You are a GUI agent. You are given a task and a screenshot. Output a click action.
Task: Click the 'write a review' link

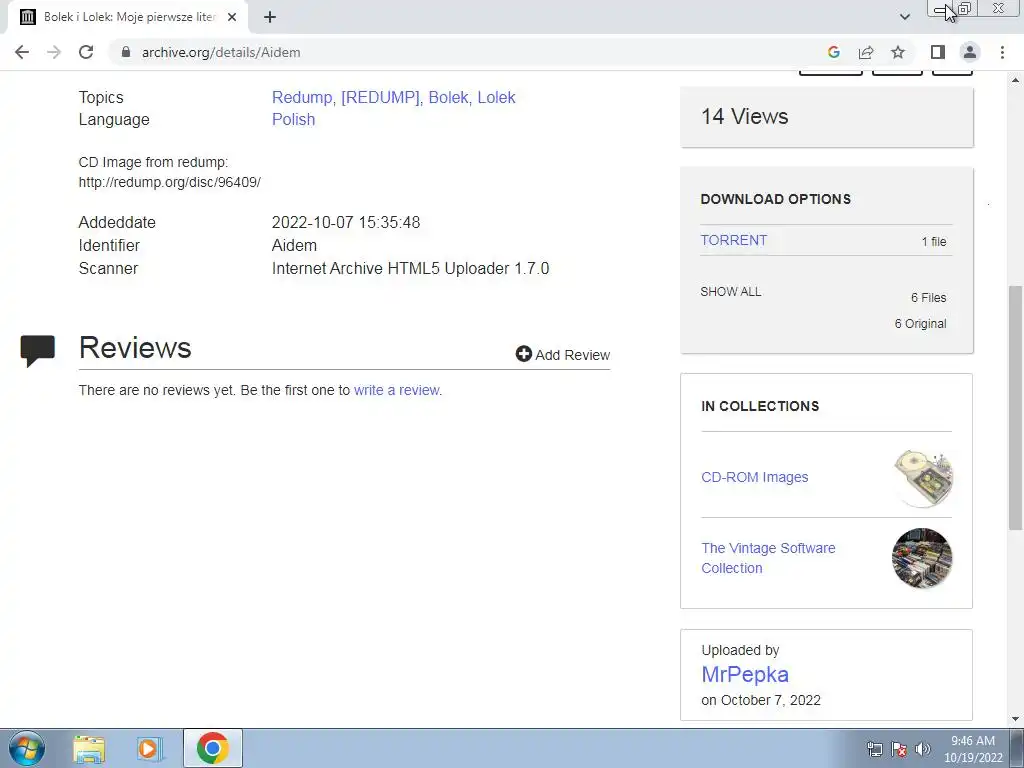pyautogui.click(x=396, y=390)
